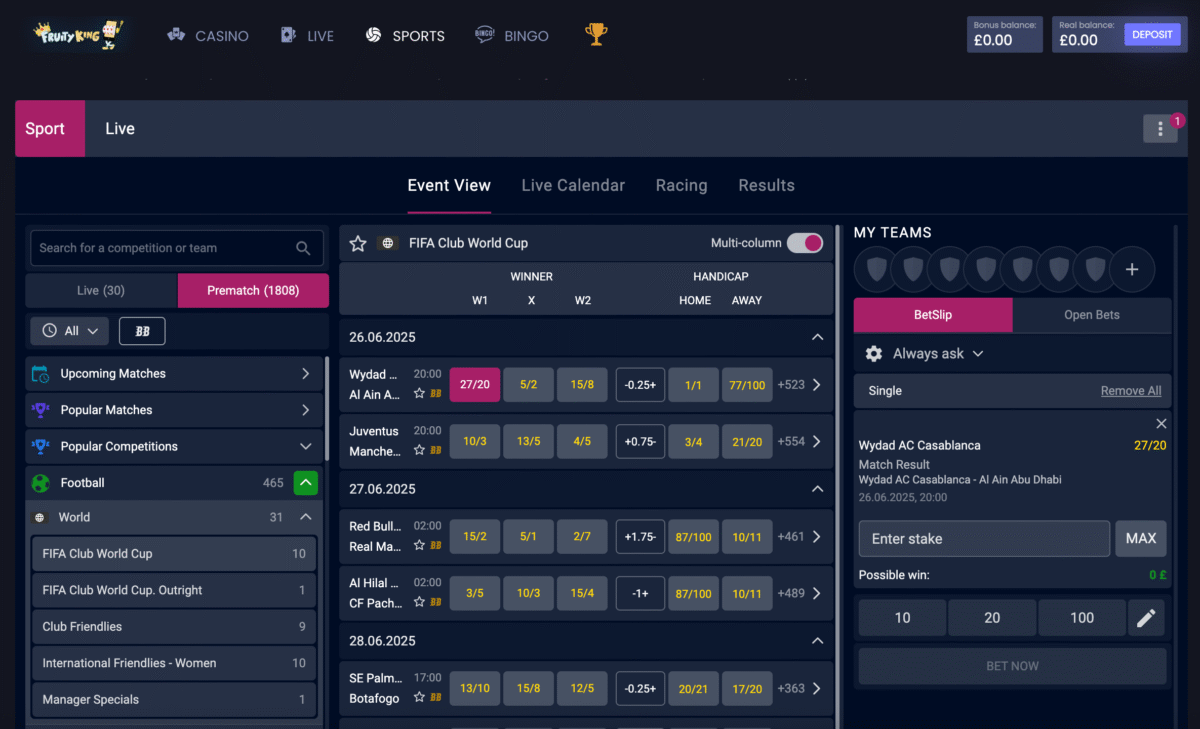Open the three-dot options menu
This screenshot has width=1200, height=729.
coord(1160,128)
